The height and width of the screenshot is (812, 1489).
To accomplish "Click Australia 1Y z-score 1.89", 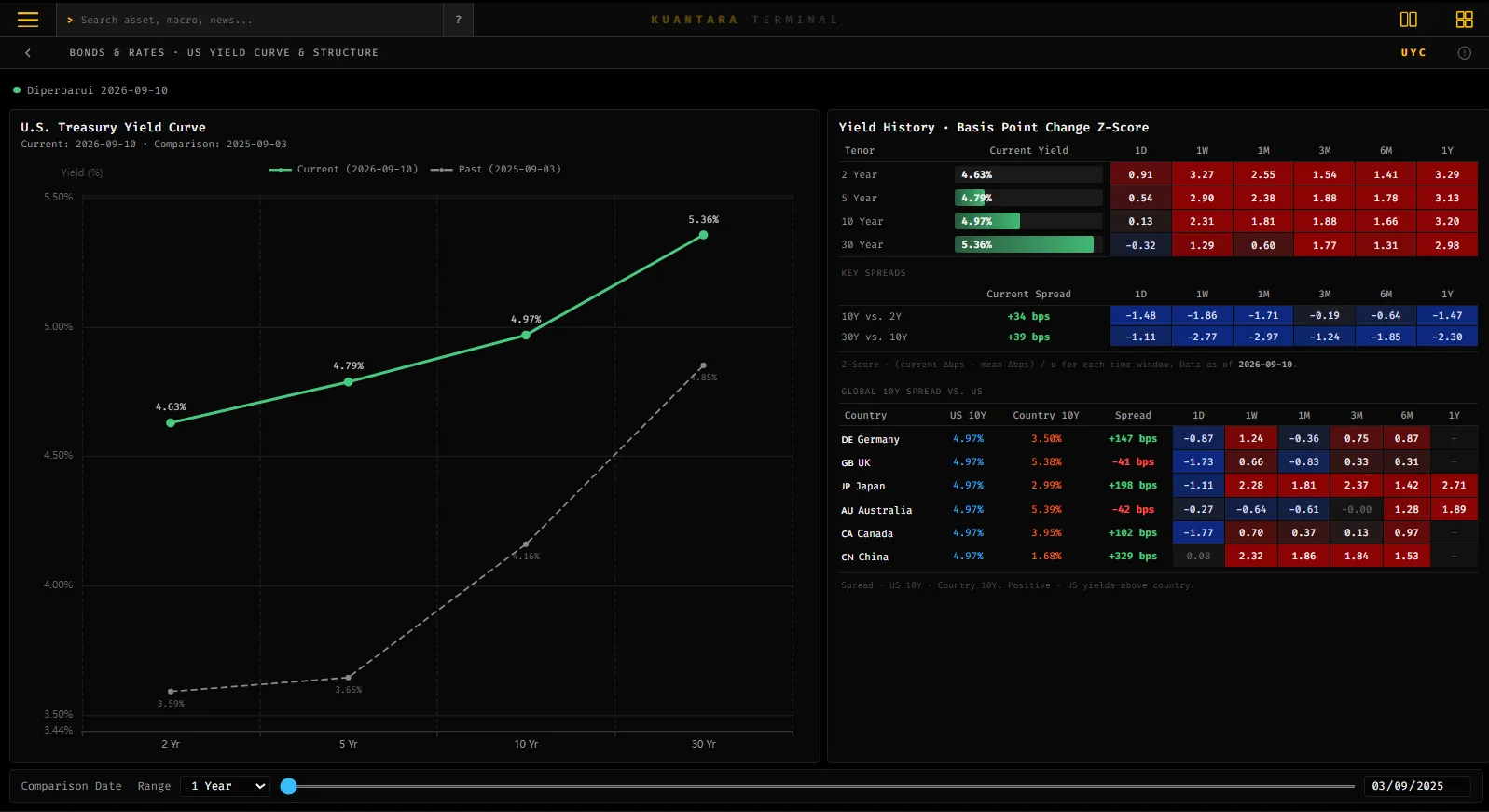I will point(1454,510).
